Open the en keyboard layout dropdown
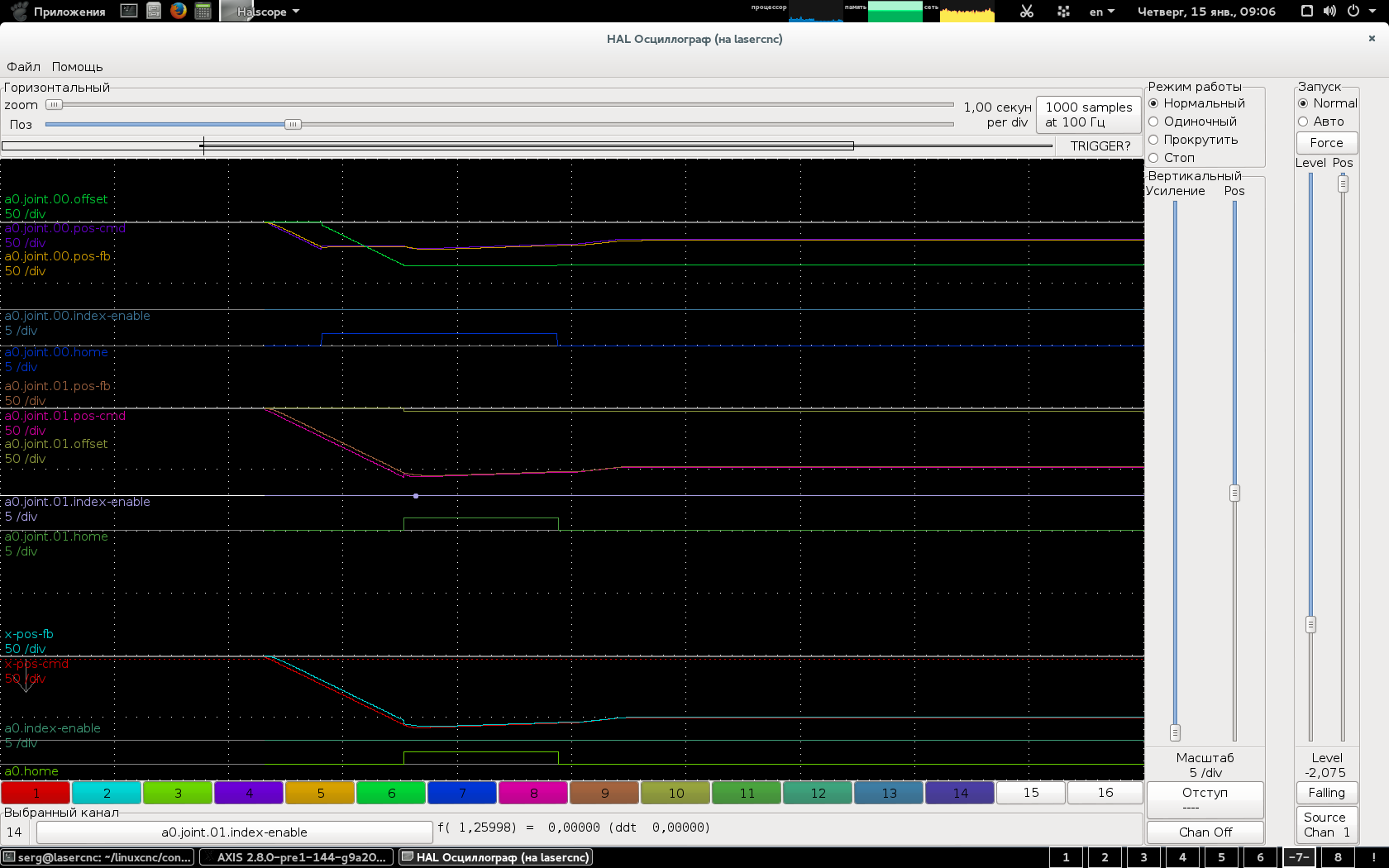The height and width of the screenshot is (868, 1389). [x=1102, y=12]
